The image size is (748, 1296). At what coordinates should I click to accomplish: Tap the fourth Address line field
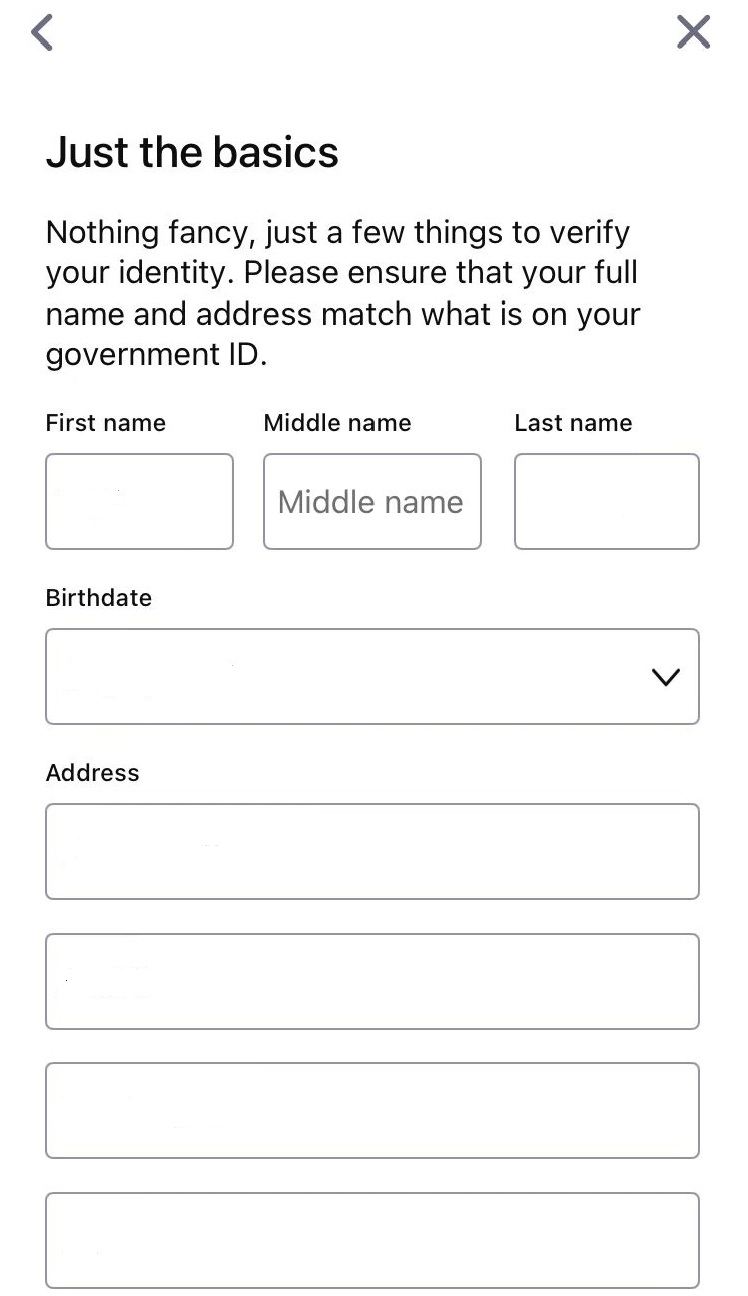[x=372, y=1240]
